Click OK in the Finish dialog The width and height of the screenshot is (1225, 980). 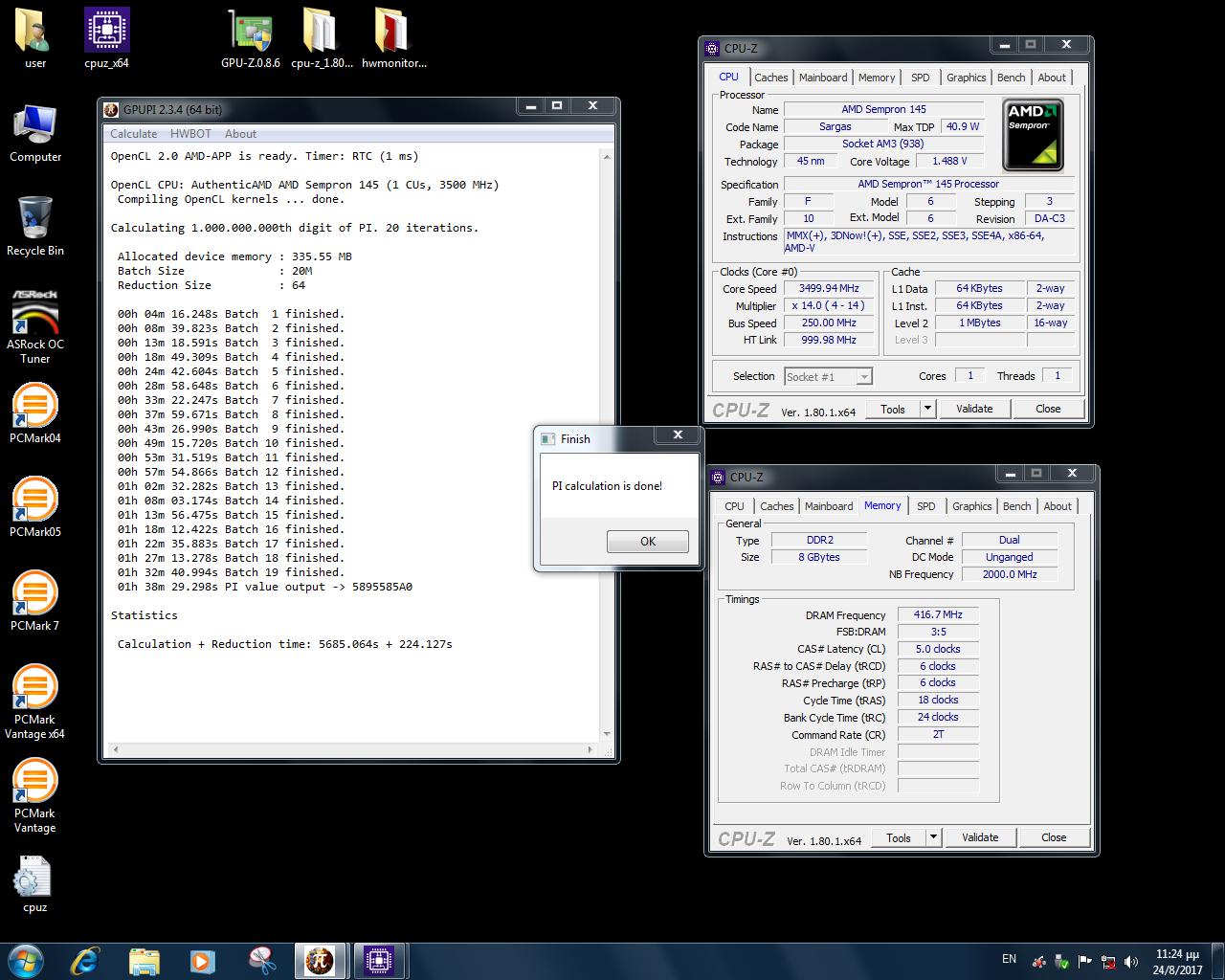click(648, 542)
